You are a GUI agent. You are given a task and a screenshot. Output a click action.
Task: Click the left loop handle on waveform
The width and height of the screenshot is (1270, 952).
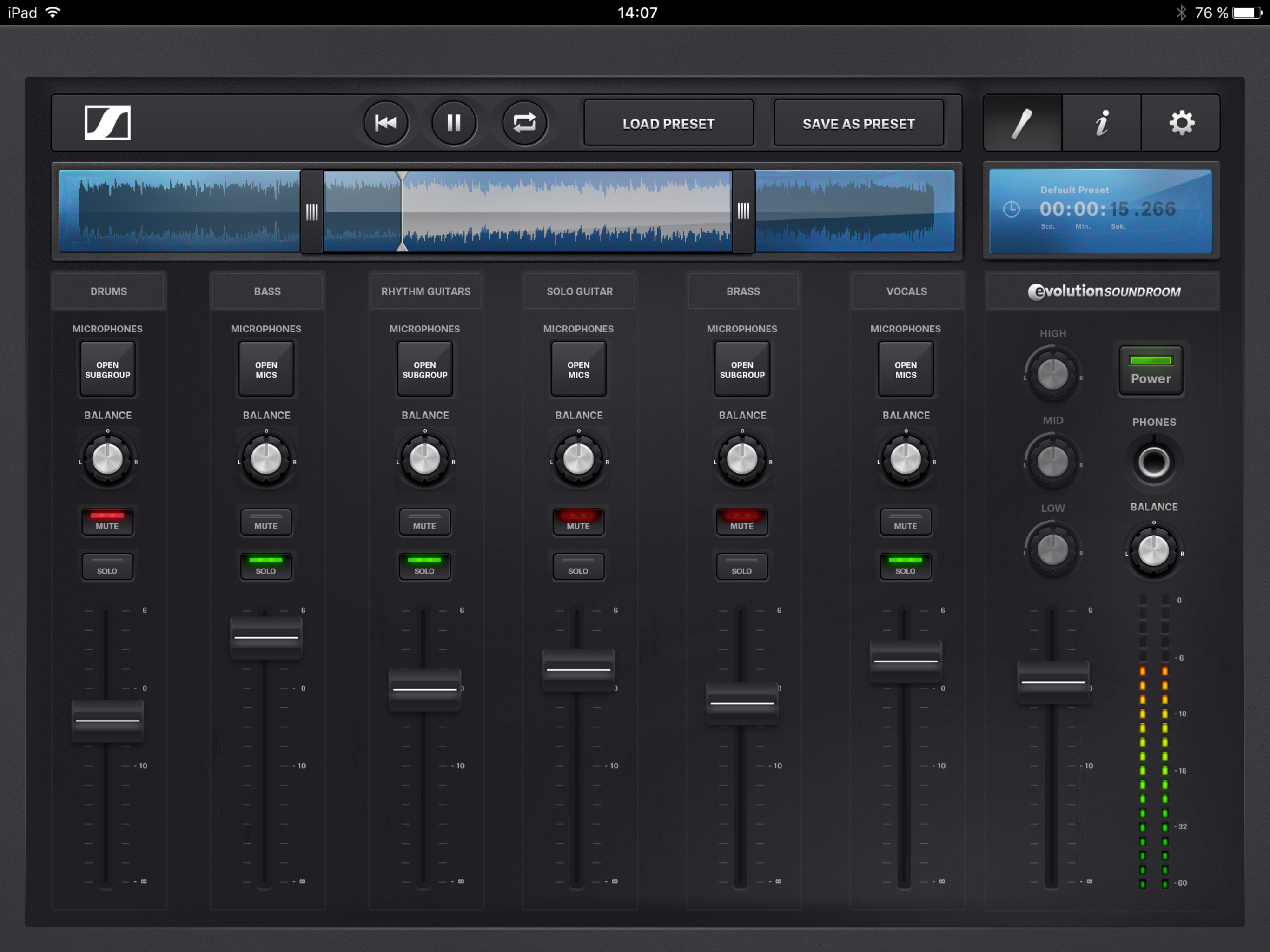pos(312,212)
